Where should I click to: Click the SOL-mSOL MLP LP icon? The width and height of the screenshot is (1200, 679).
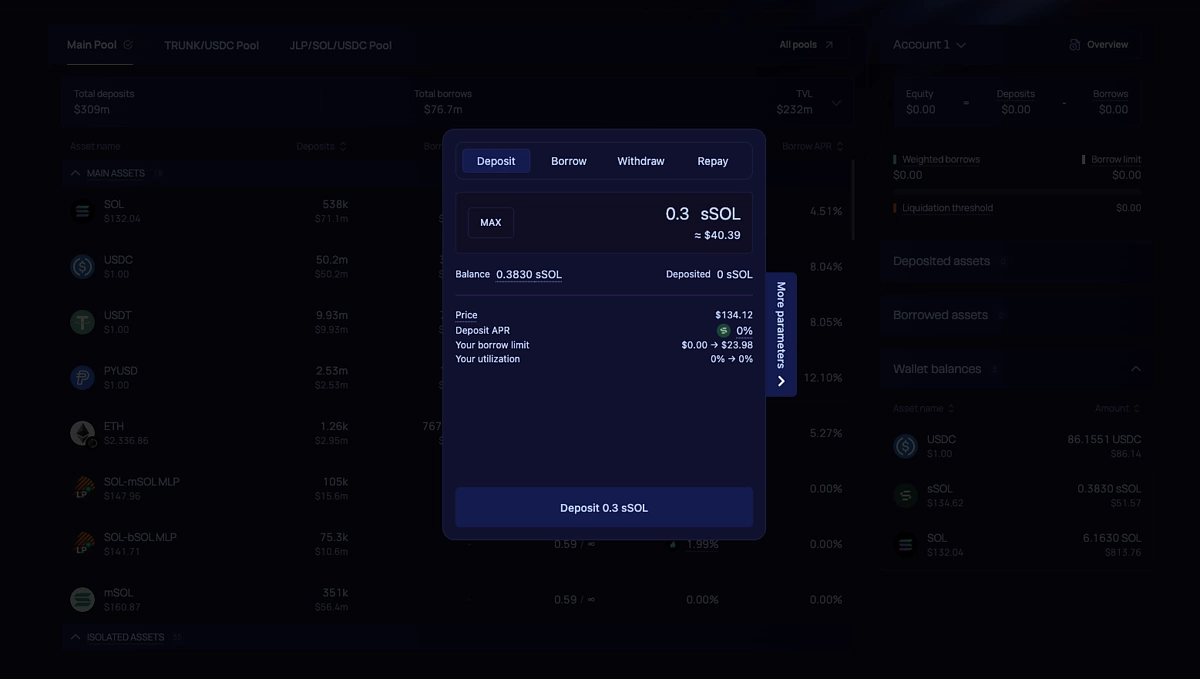[82, 488]
